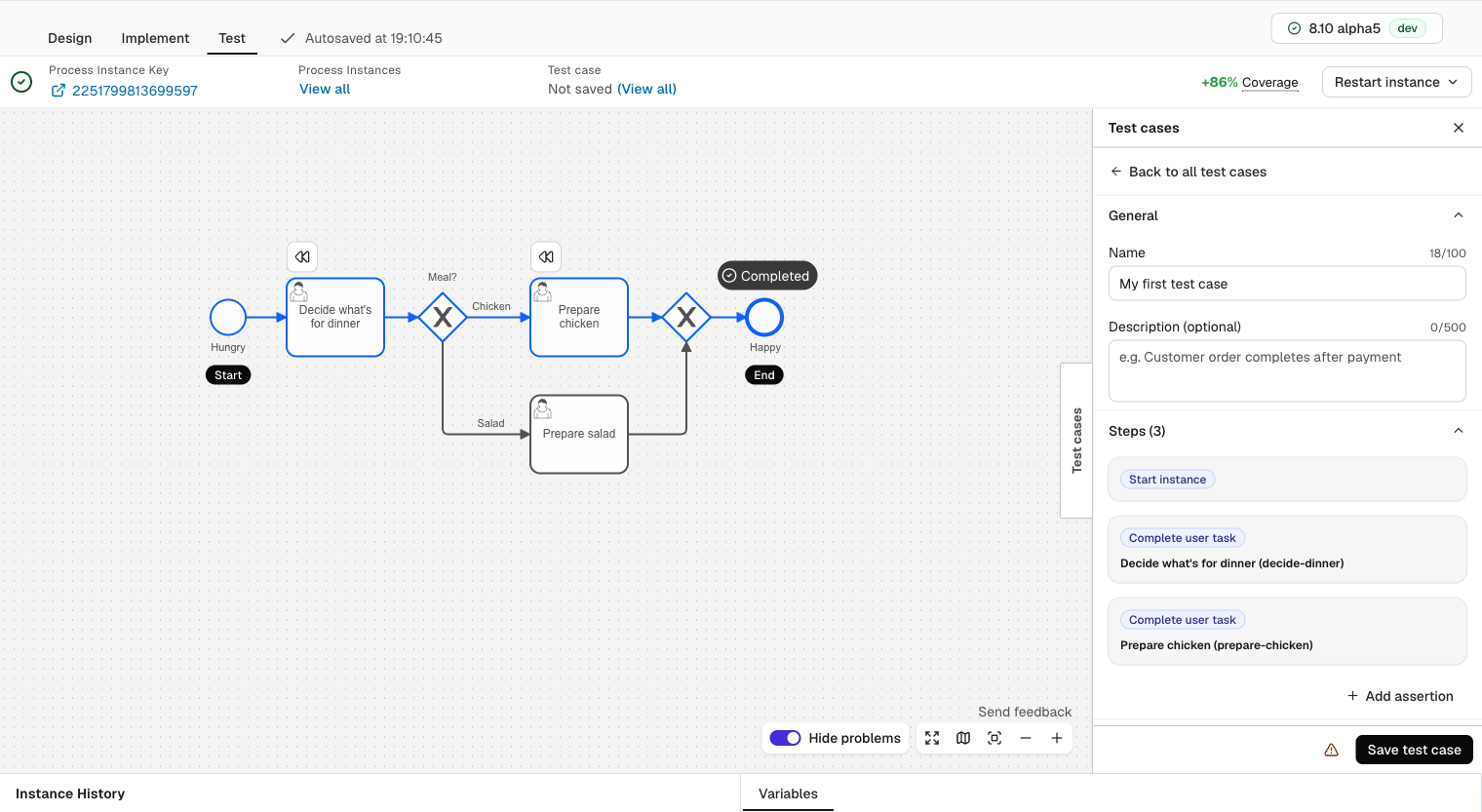Open process instance key external link
The width and height of the screenshot is (1482, 812).
(58, 91)
